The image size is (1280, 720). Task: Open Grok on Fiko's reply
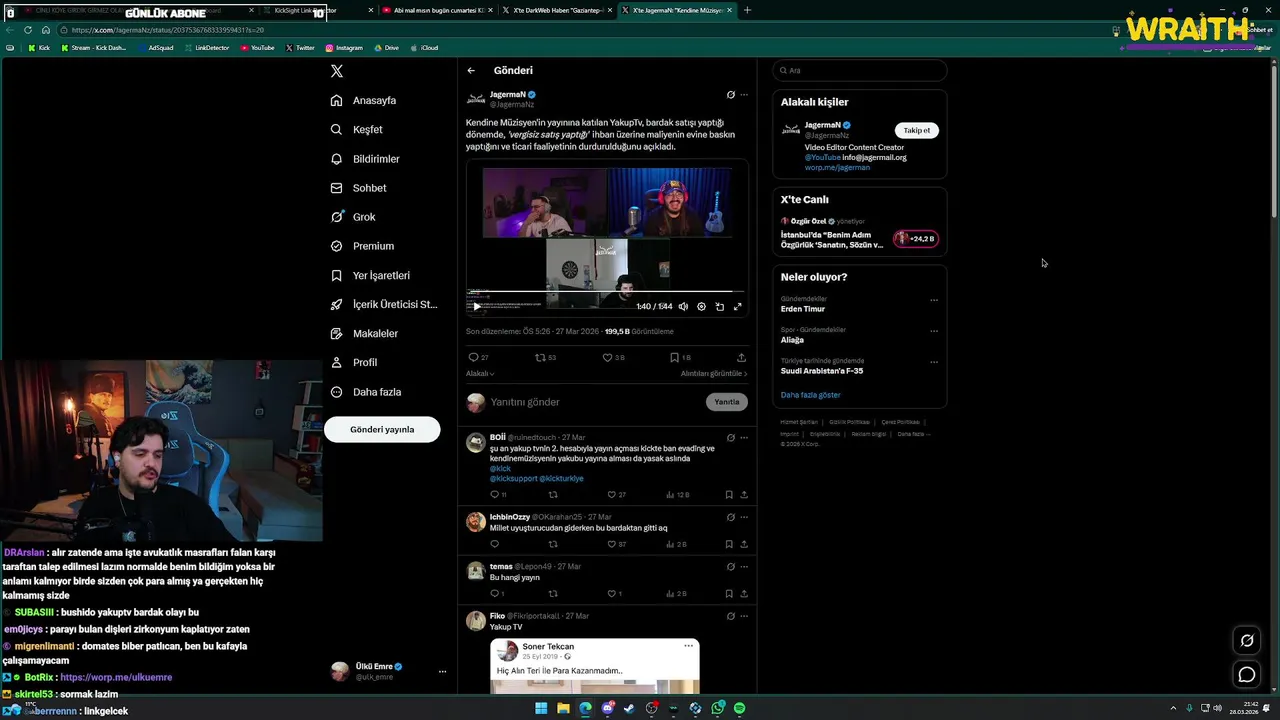pyautogui.click(x=730, y=616)
